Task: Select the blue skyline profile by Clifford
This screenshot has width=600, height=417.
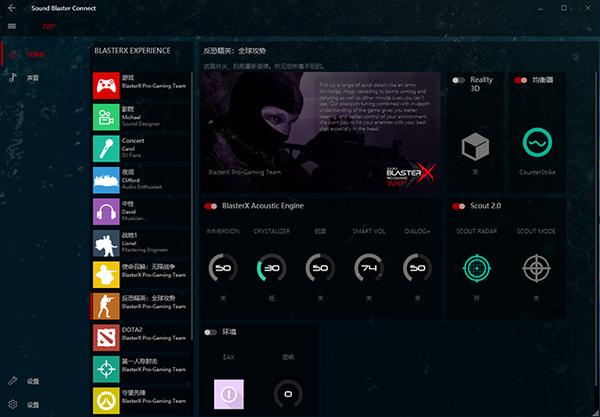Action: coord(106,180)
